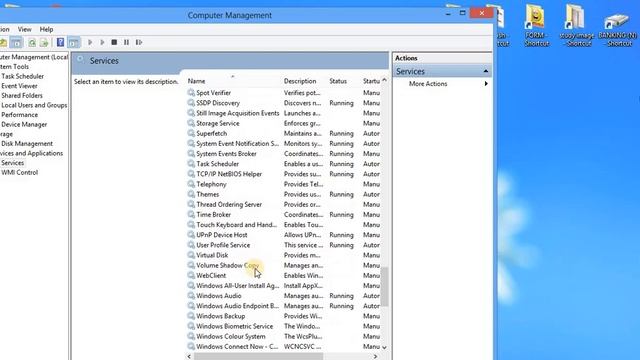
Task: Click the gear icon beside SSDP Discovery
Action: (x=191, y=103)
